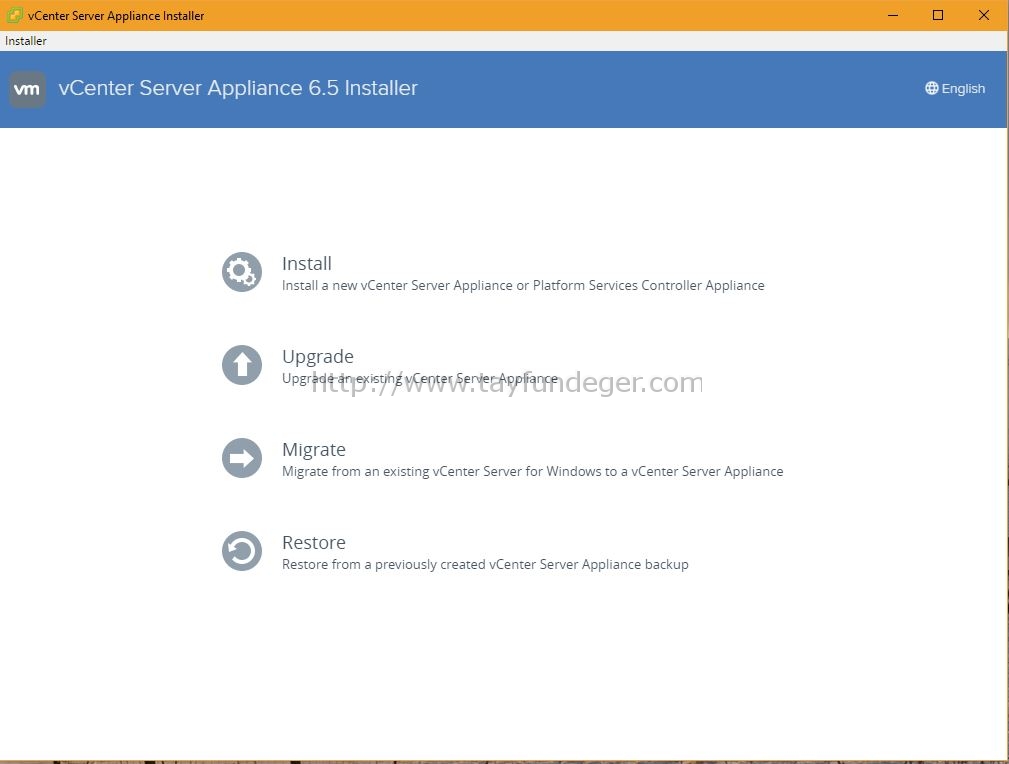Image resolution: width=1009 pixels, height=764 pixels.
Task: Close the vCenter Server Appliance Installer window
Action: [x=983, y=15]
